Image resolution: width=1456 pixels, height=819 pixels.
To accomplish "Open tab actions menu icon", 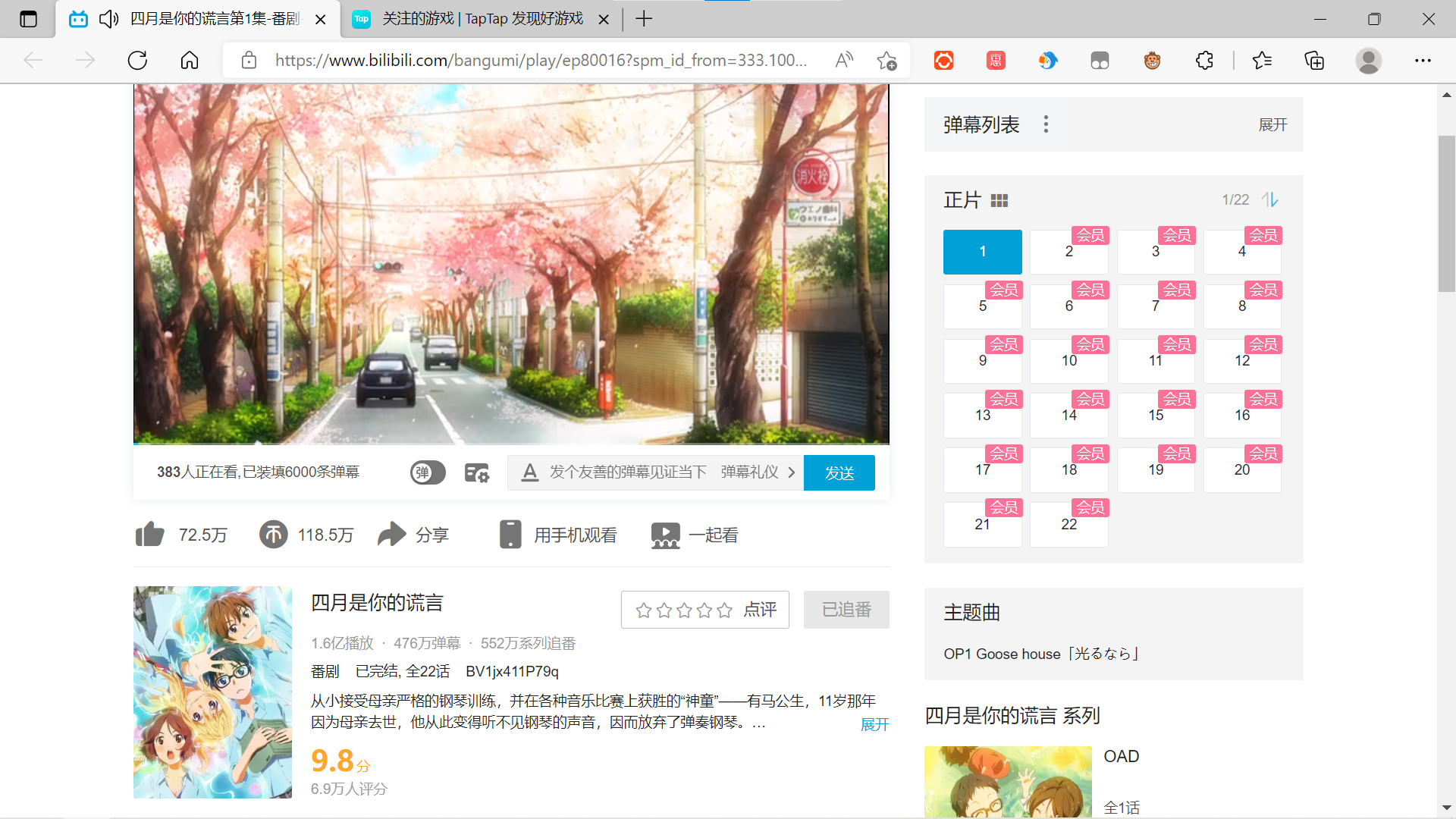I will [28, 19].
